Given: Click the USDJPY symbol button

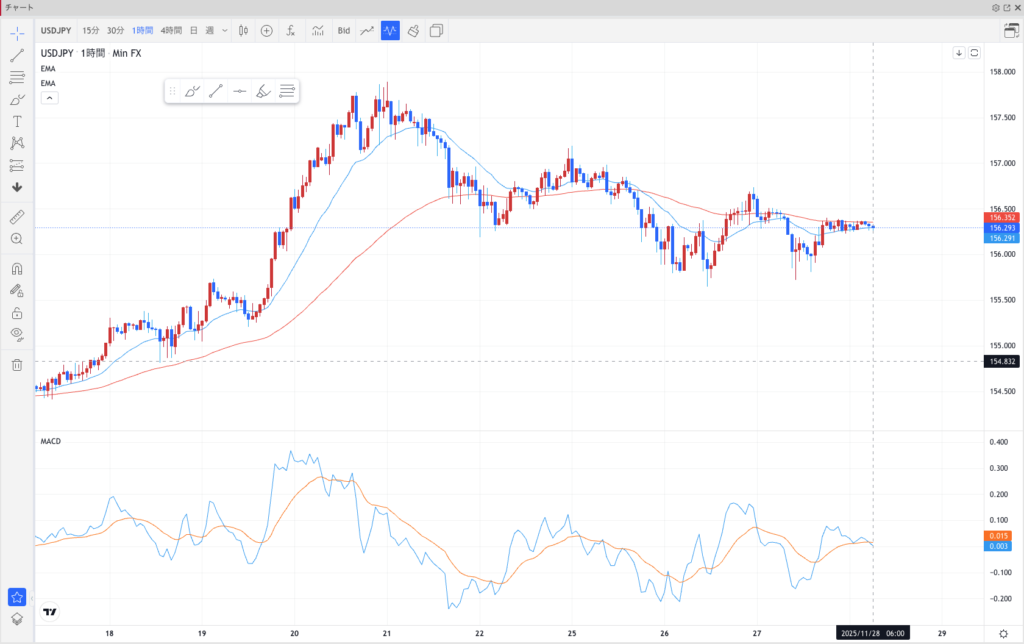Looking at the screenshot, I should click(x=57, y=31).
